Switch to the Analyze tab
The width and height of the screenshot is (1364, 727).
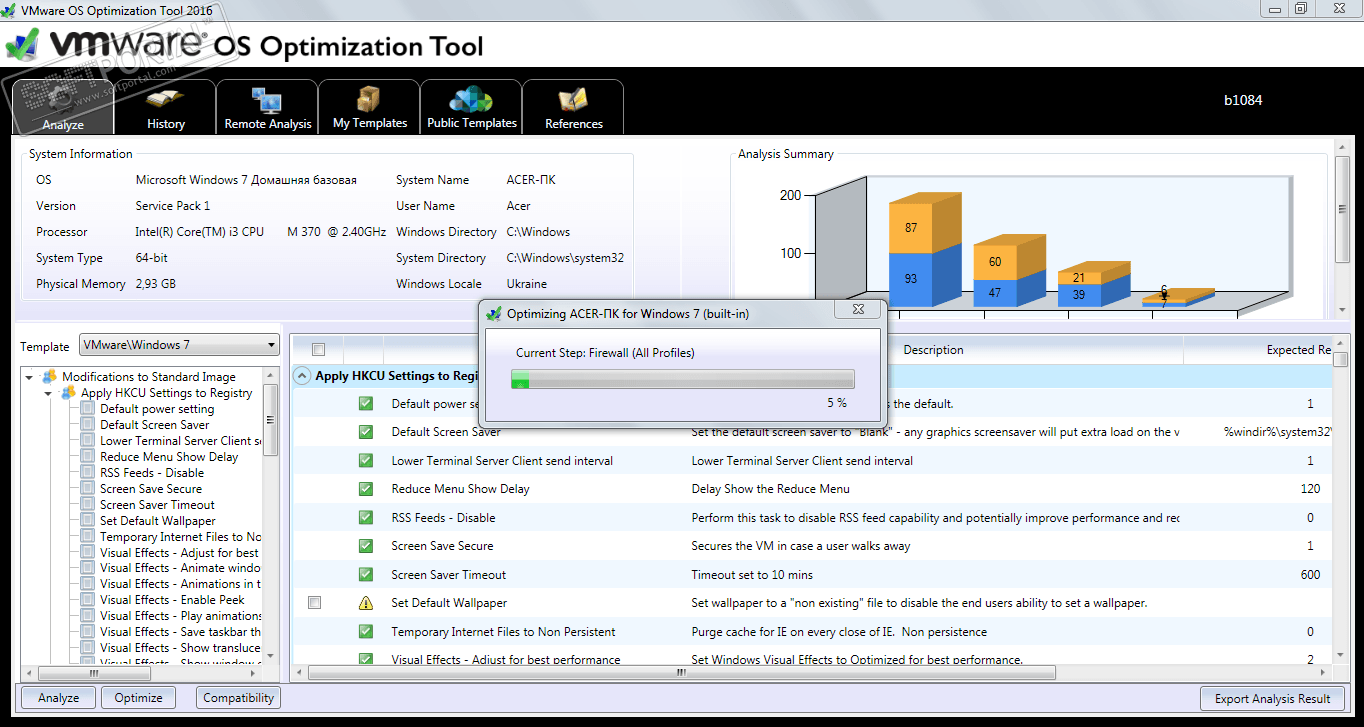point(63,107)
